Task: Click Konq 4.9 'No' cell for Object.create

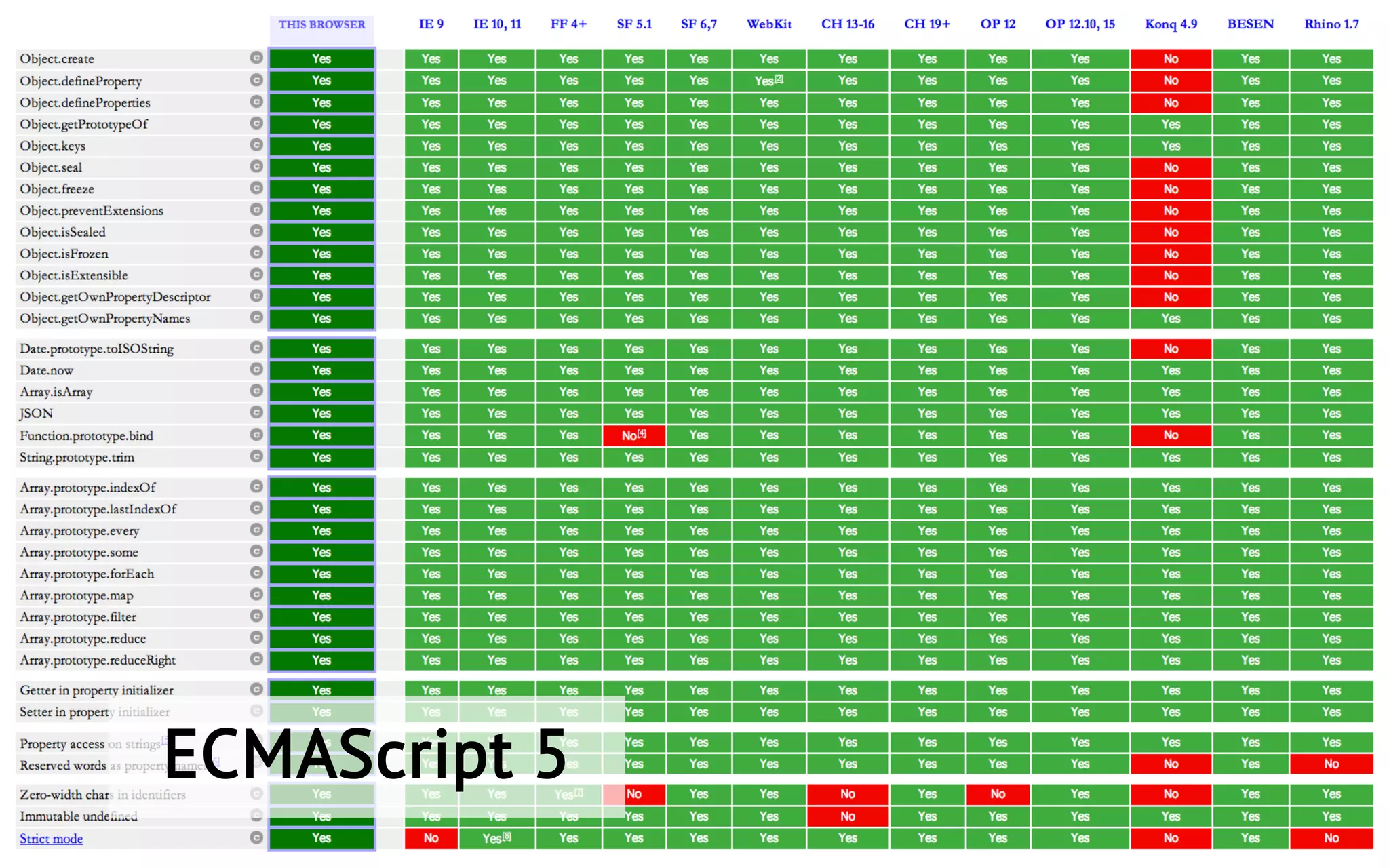Action: [1171, 58]
